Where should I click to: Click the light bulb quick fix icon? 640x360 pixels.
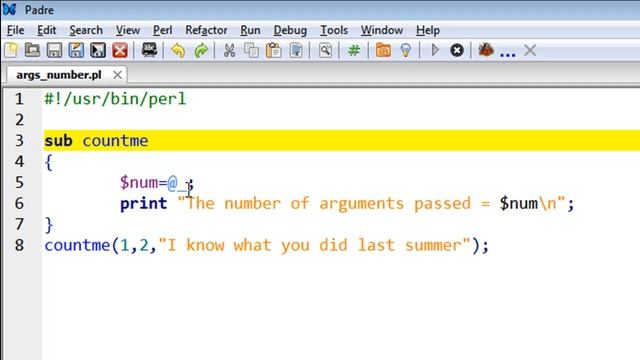[405, 51]
